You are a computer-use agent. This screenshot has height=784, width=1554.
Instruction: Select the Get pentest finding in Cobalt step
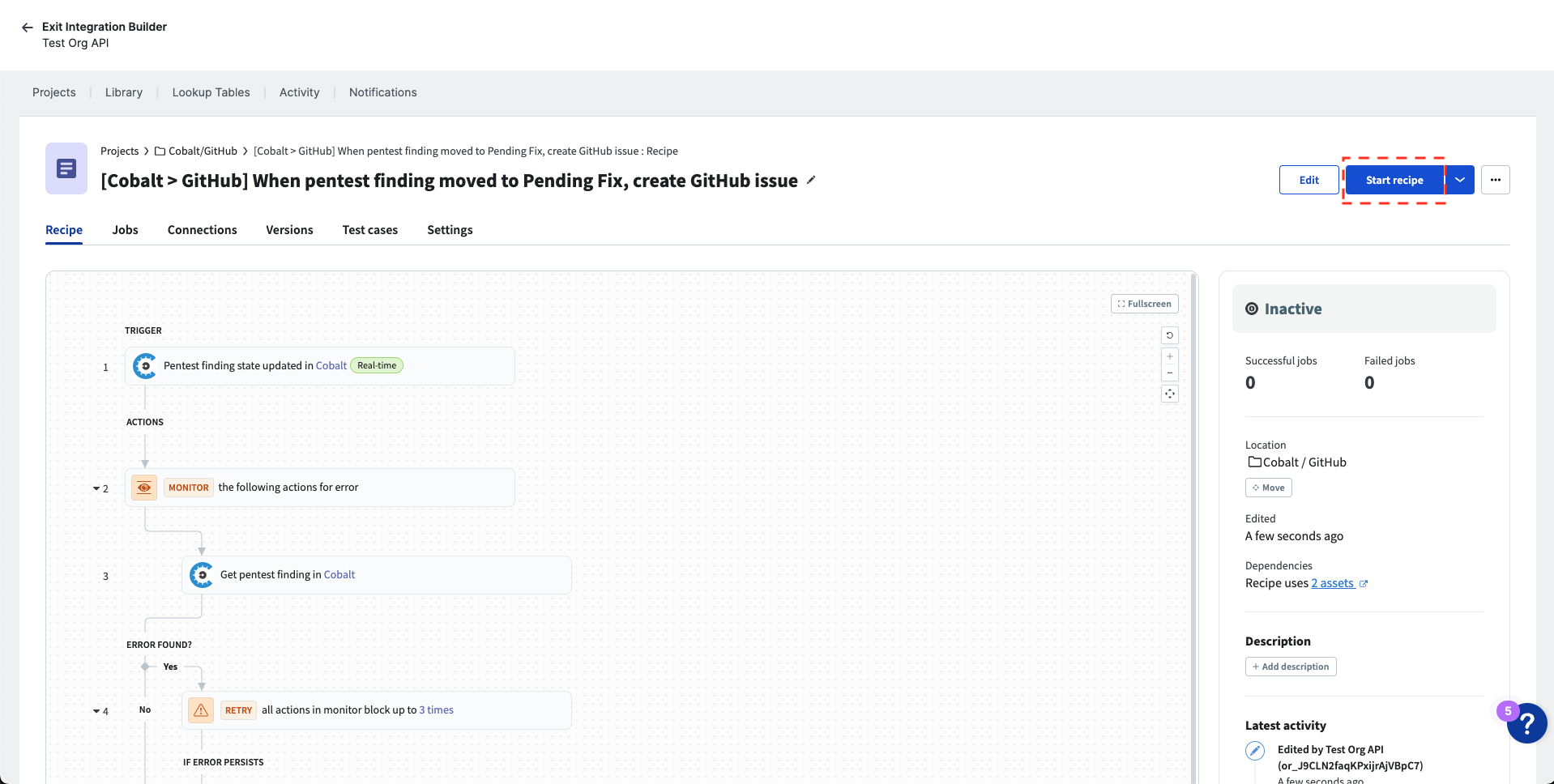pos(377,575)
